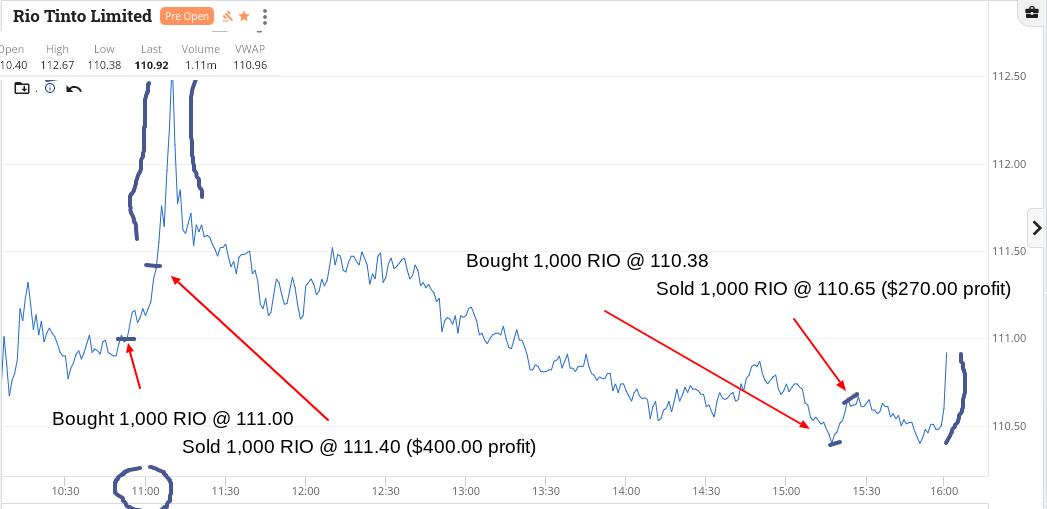Click the 12:30 time axis label
This screenshot has height=509, width=1047.
point(385,491)
